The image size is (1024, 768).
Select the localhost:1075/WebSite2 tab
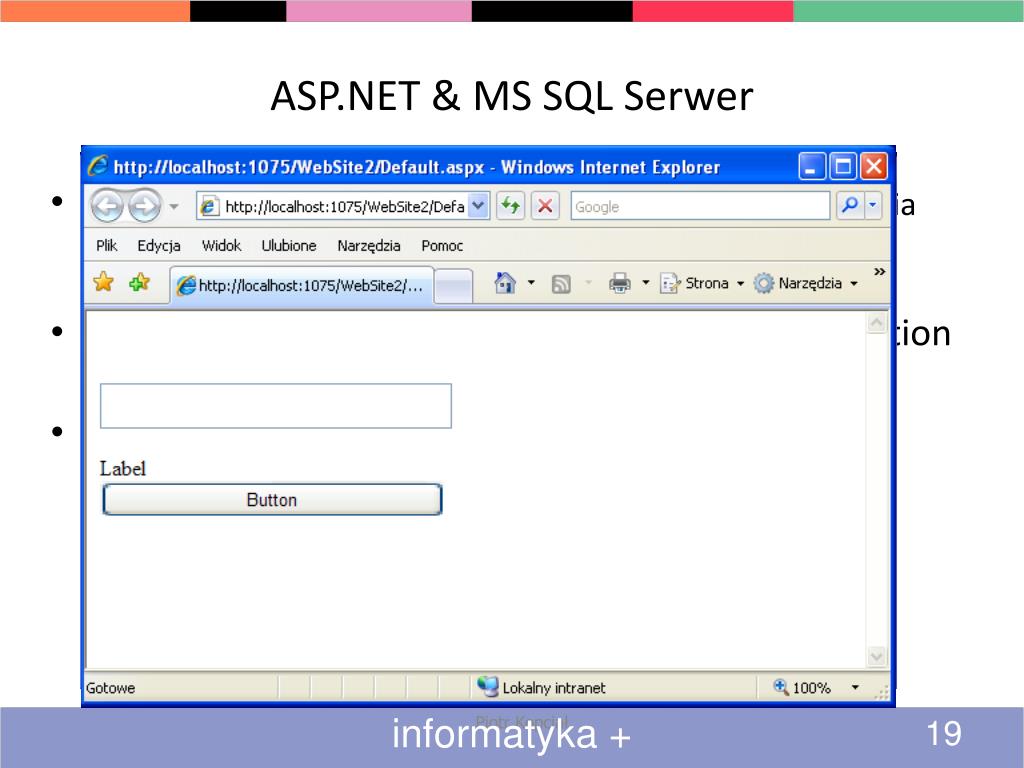pyautogui.click(x=302, y=285)
